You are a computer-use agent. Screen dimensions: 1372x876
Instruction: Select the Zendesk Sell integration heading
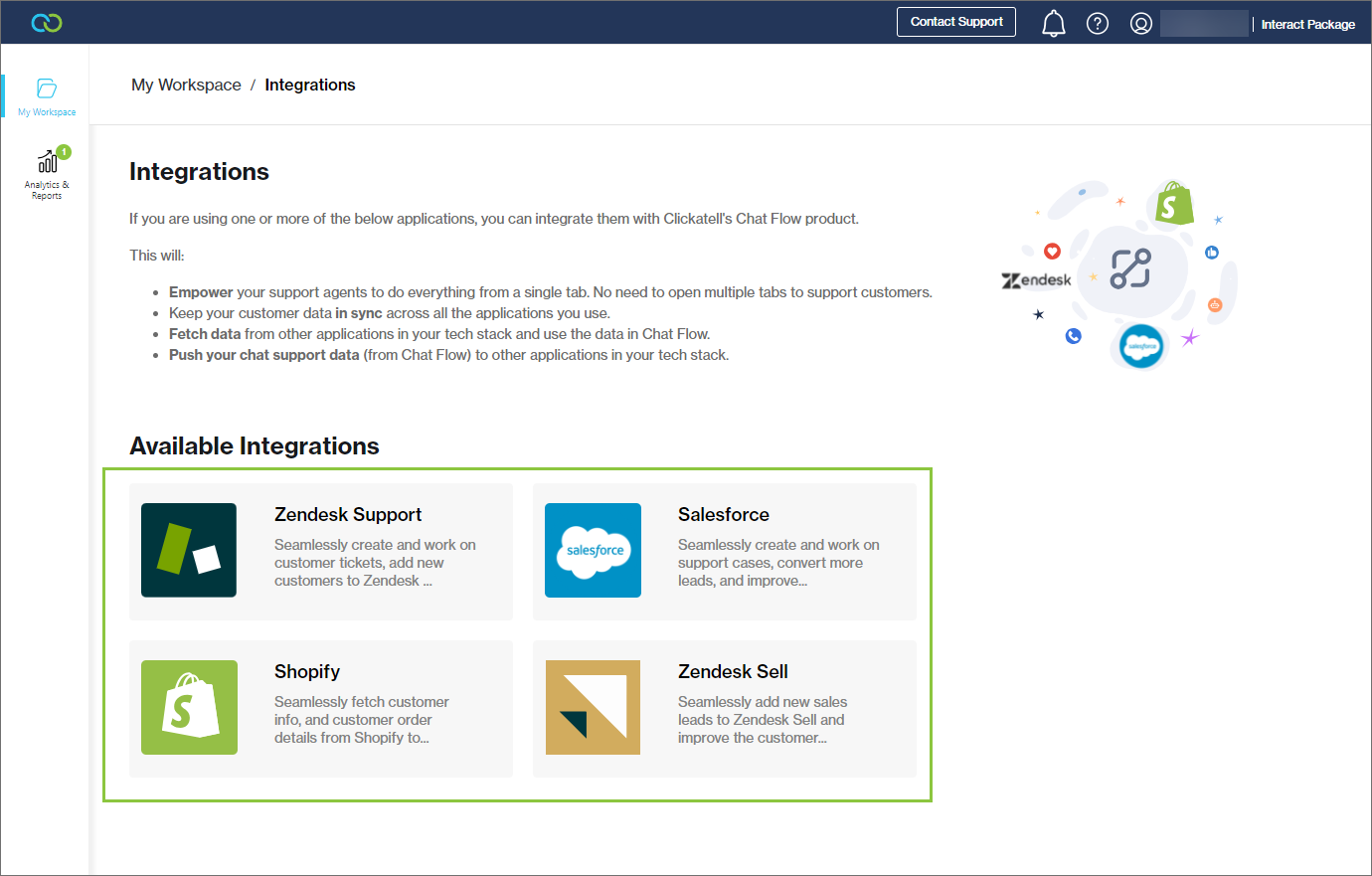click(733, 672)
